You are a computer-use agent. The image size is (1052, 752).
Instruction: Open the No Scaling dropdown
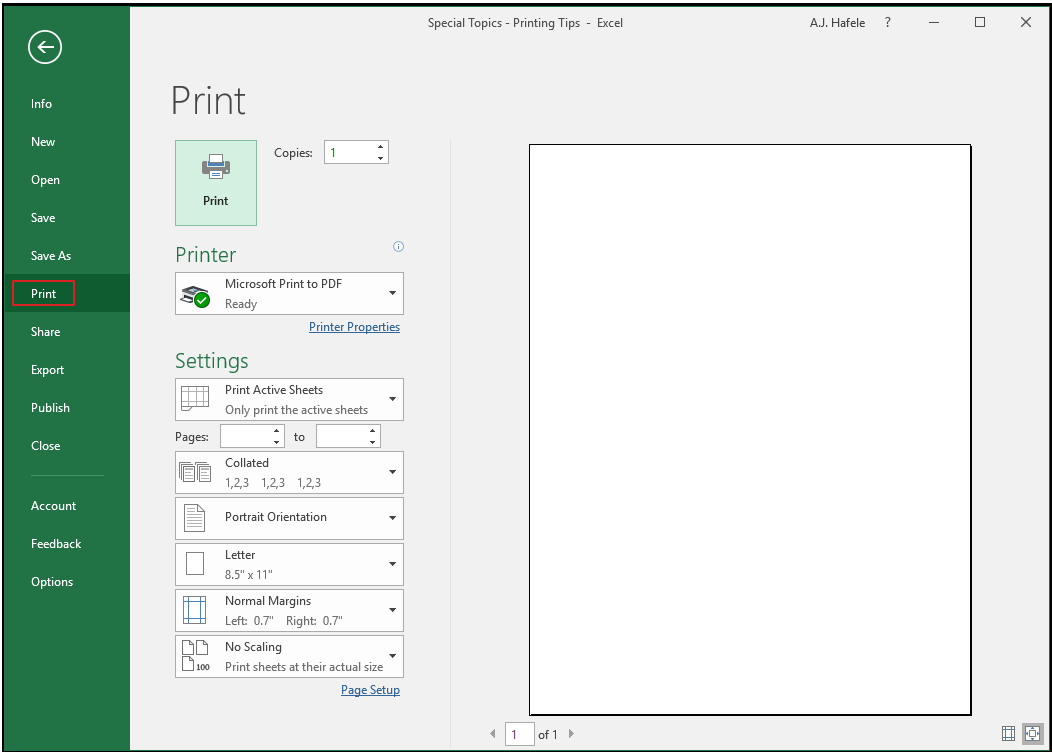pos(289,656)
